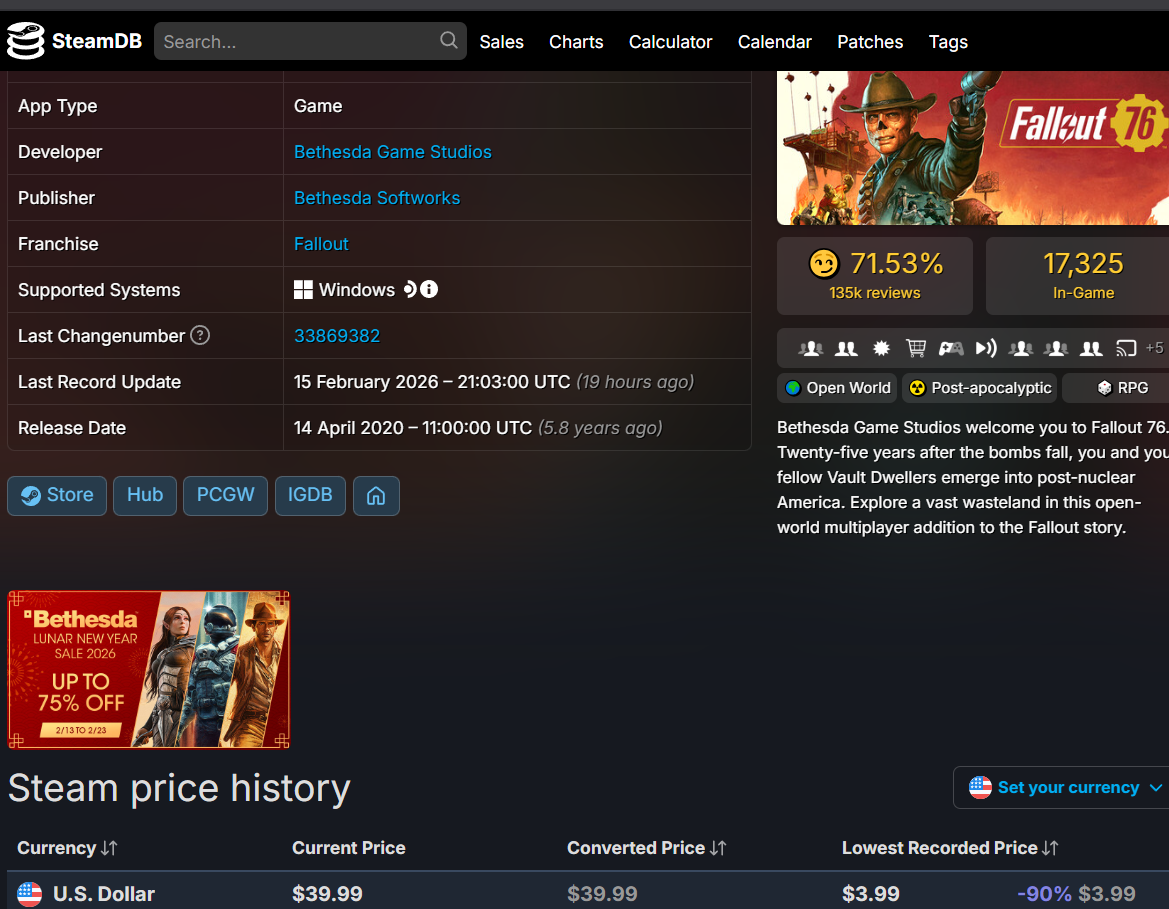Follow the Fallout franchise link

(x=321, y=244)
